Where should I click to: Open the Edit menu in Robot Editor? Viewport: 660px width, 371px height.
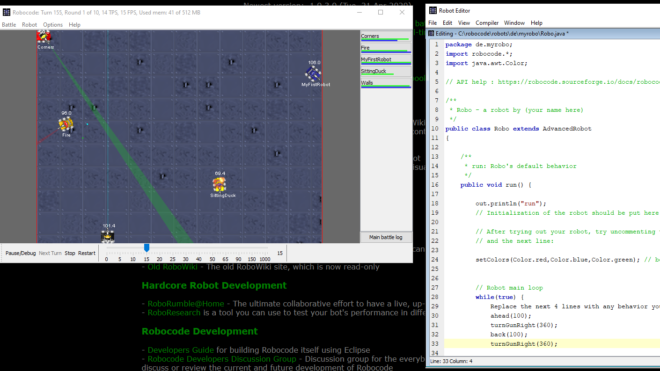coord(447,23)
